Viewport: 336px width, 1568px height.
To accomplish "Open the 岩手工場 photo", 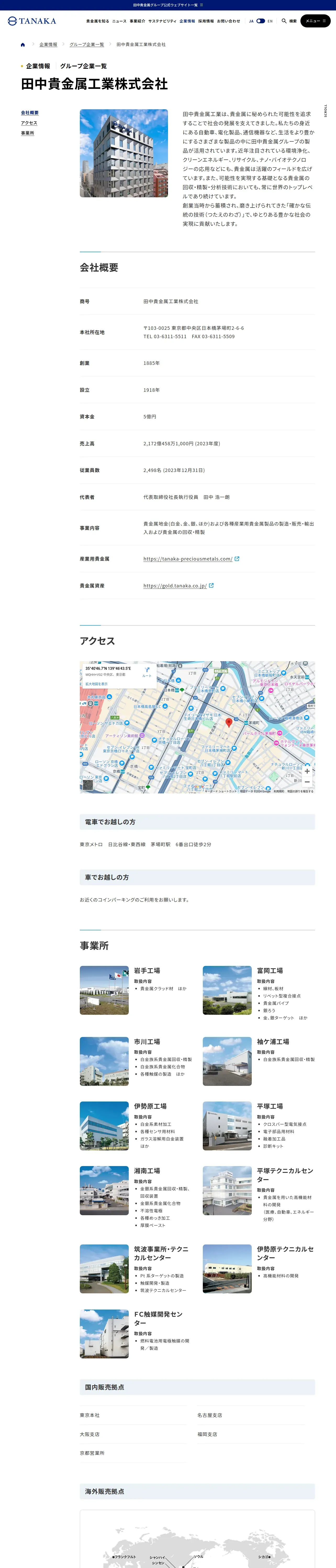I will 104,990.
